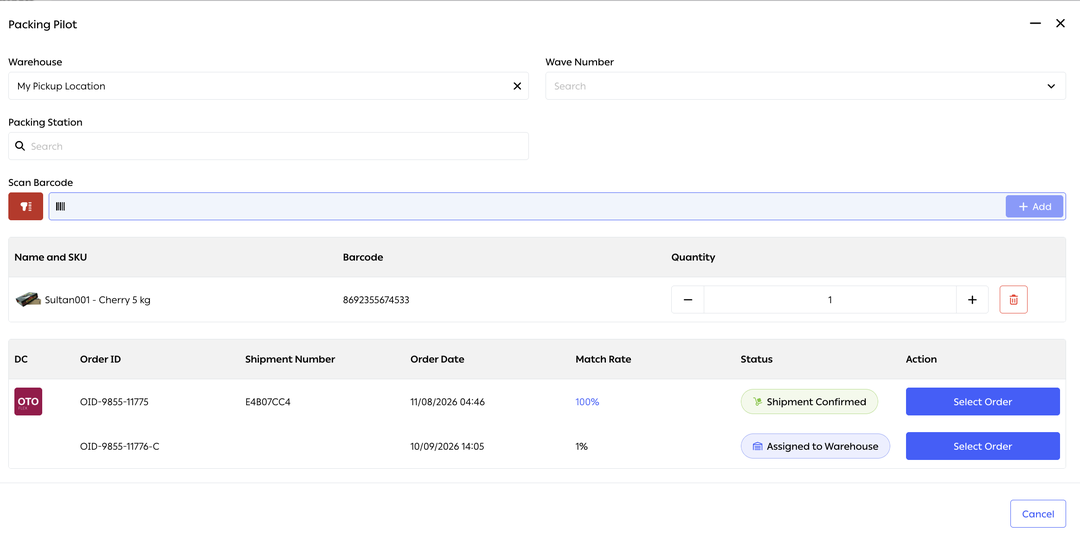Screen dimensions: 1080x542
Task: Select Order for OID-9855-11776-C
Action: [x=982, y=446]
